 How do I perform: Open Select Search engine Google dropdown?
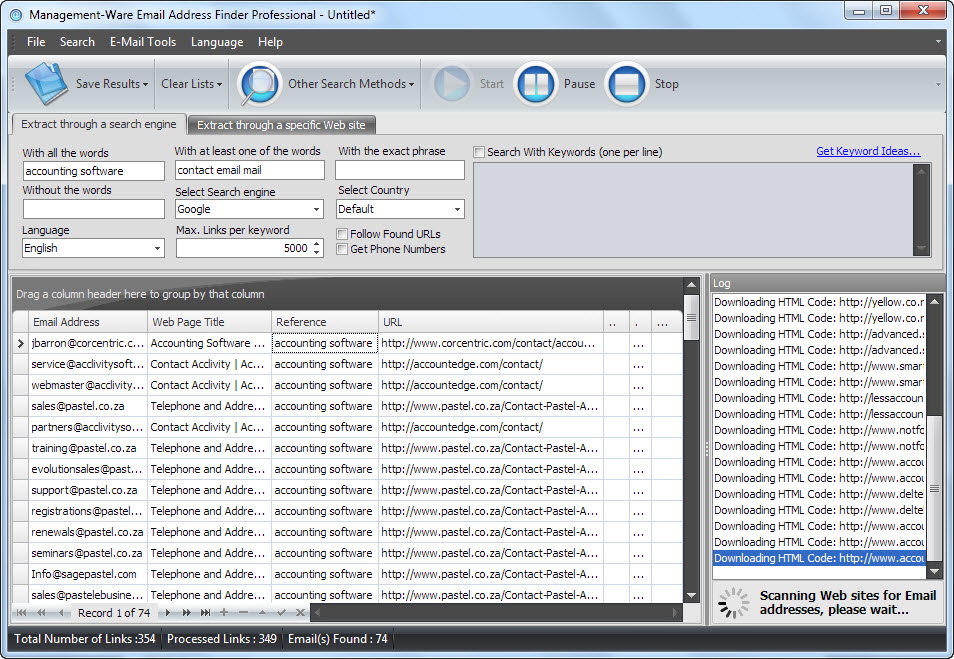[x=316, y=209]
